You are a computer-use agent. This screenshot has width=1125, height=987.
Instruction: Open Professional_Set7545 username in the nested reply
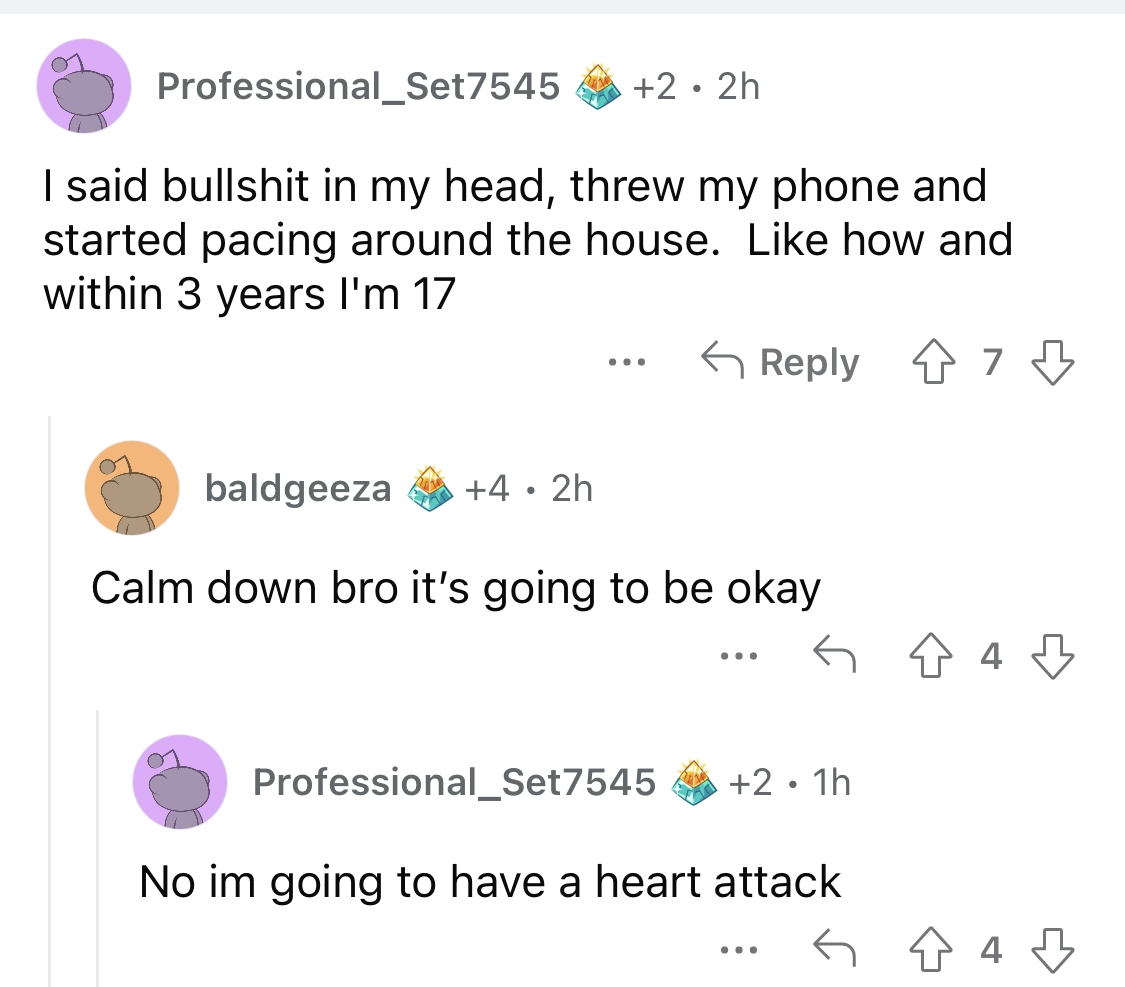tap(454, 782)
